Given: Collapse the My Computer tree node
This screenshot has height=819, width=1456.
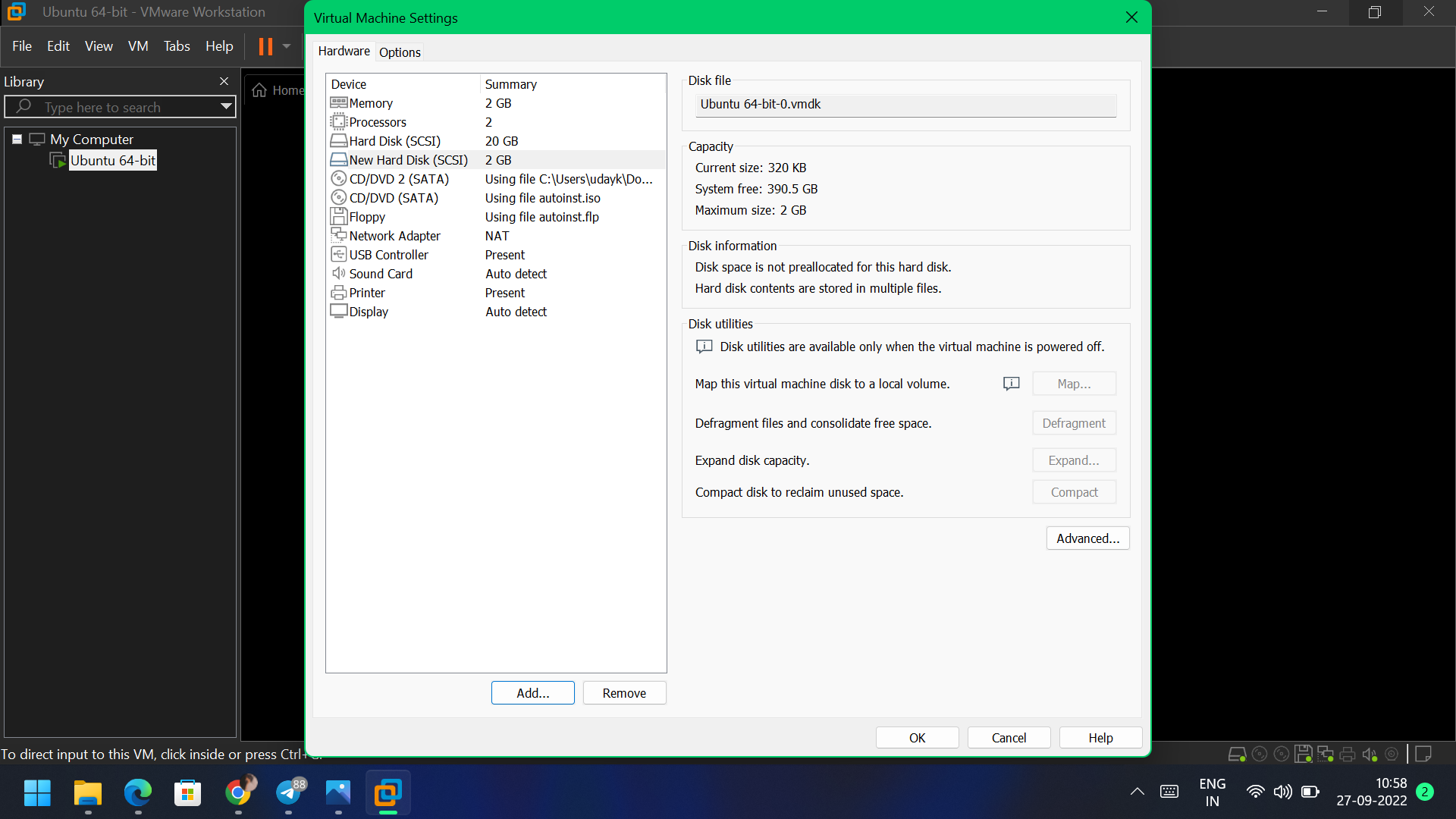Looking at the screenshot, I should [x=17, y=139].
